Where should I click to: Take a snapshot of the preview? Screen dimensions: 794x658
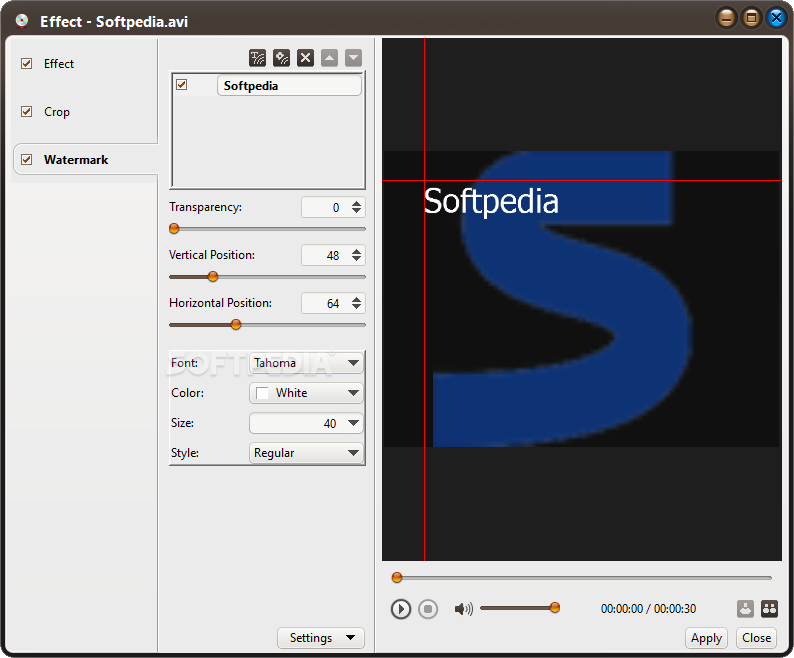(x=745, y=608)
